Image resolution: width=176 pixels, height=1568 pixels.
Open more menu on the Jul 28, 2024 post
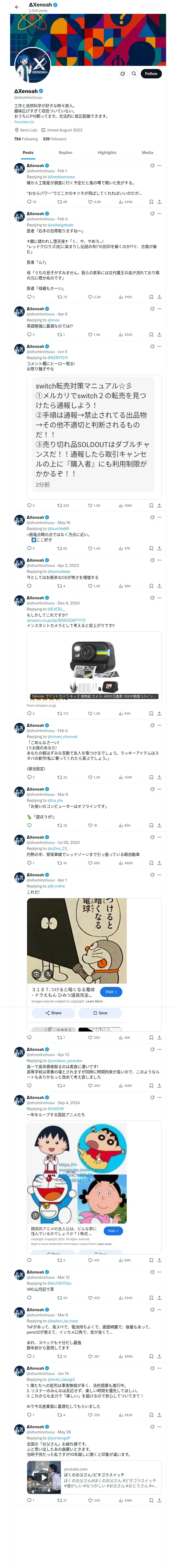tap(160, 838)
